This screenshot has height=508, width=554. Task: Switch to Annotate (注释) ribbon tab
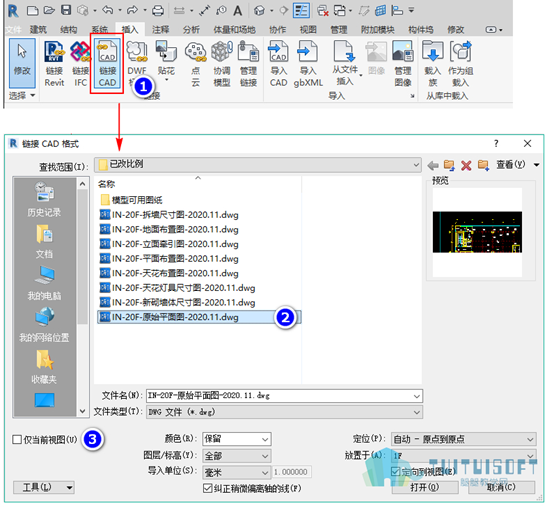161,30
